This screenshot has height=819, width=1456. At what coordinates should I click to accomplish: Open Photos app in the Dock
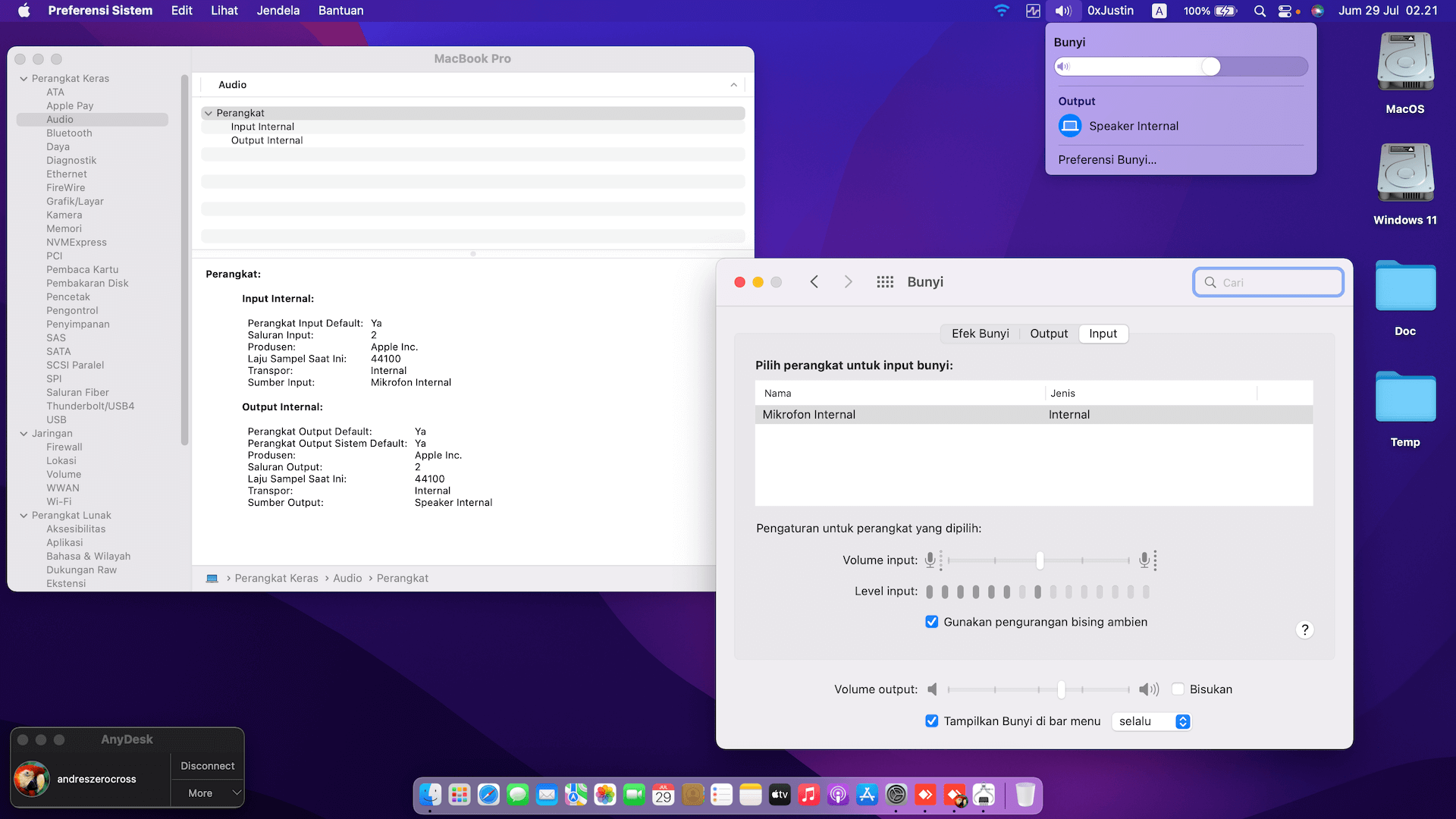click(x=605, y=794)
